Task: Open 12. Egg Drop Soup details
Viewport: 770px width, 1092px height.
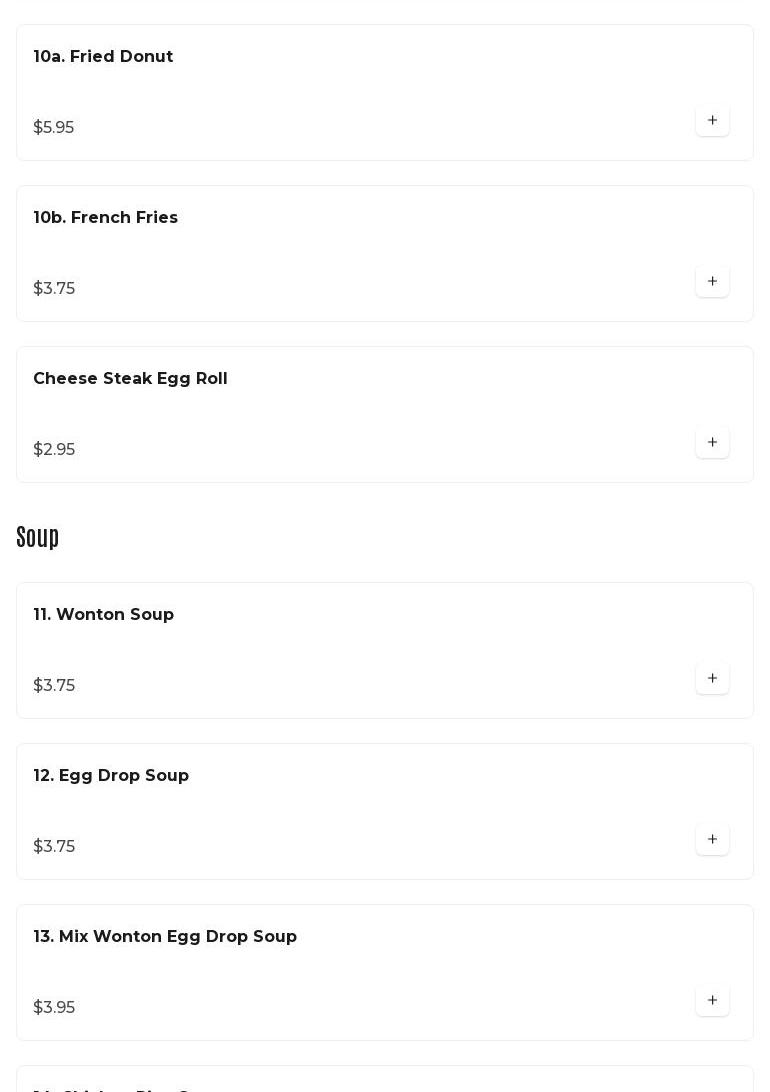Action: coord(111,776)
